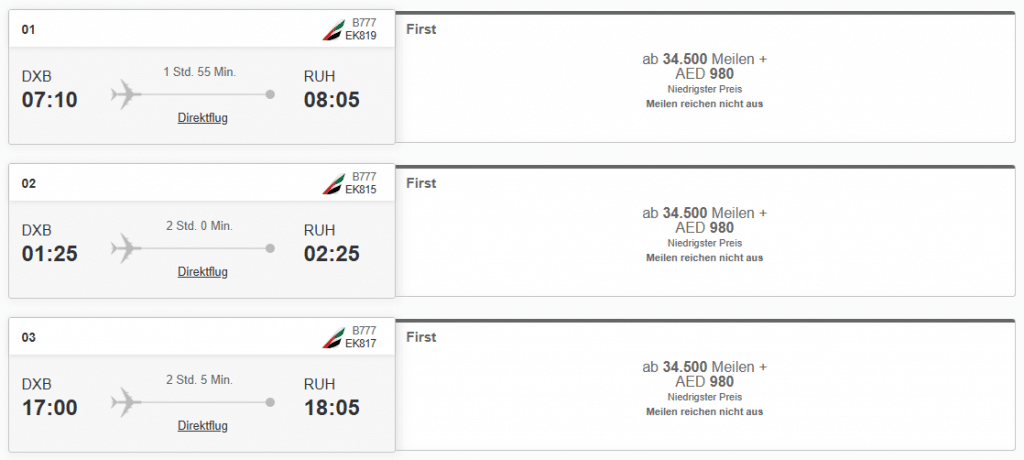Screen dimensions: 1024x460
Task: Click the airplane icon on the 01:25 flight
Action: (x=126, y=249)
